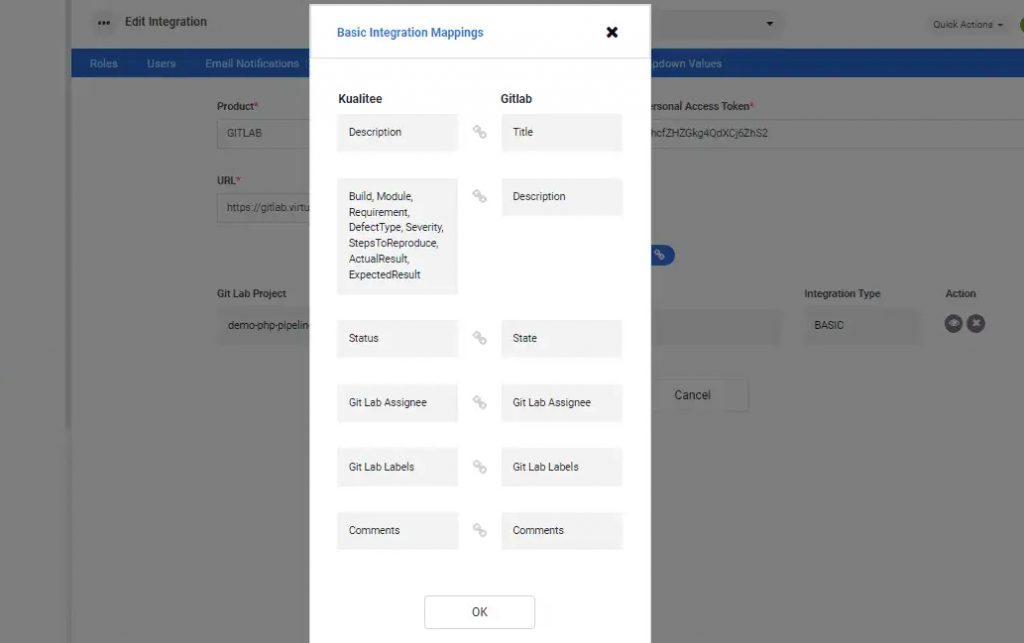
Task: View mappings with the eye icon in Action column
Action: (953, 323)
